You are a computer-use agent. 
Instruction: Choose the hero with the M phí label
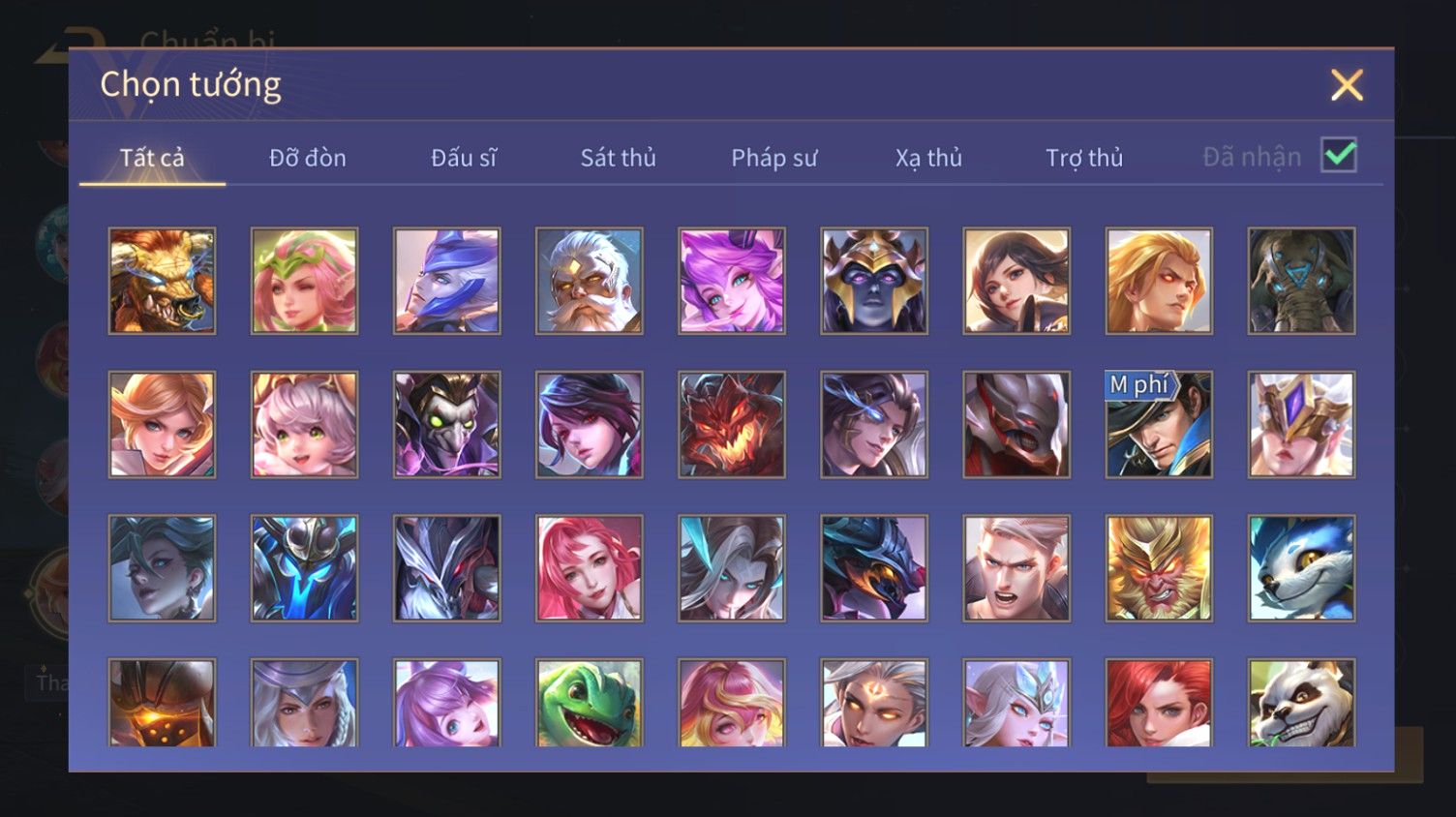click(1159, 425)
